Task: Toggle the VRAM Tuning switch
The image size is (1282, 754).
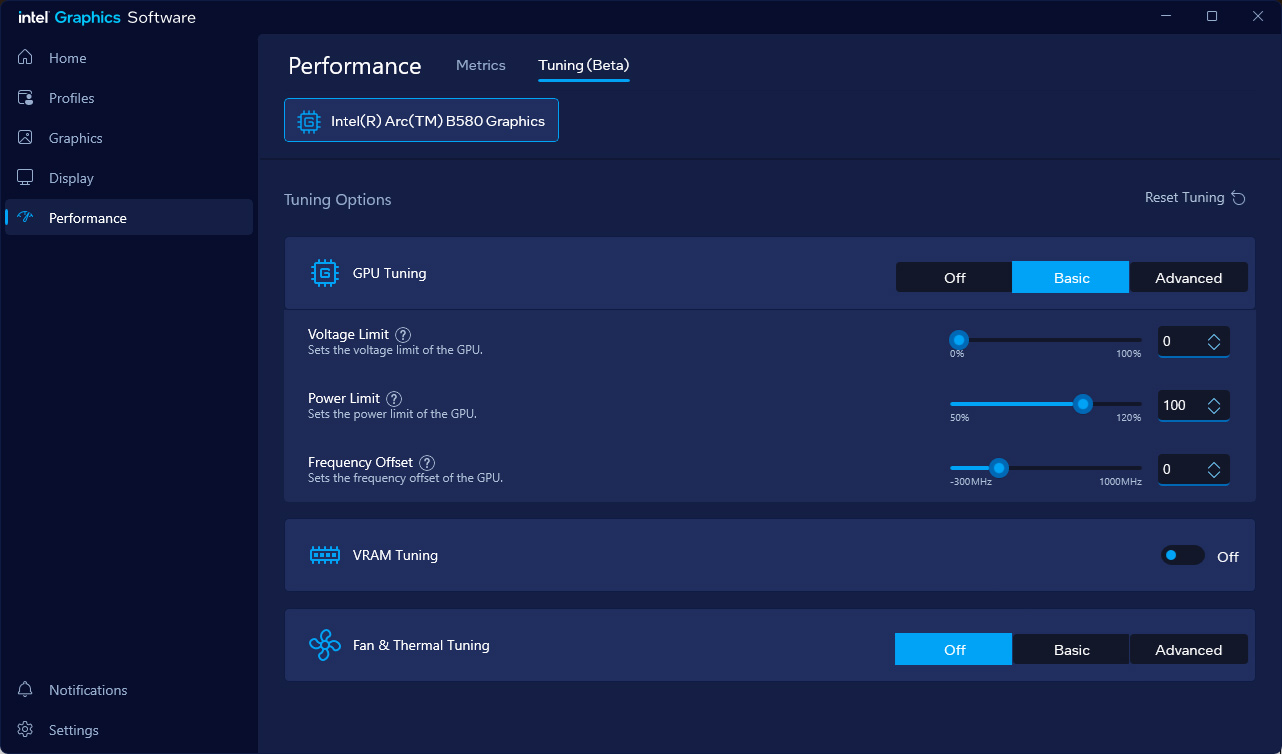Action: 1182,555
